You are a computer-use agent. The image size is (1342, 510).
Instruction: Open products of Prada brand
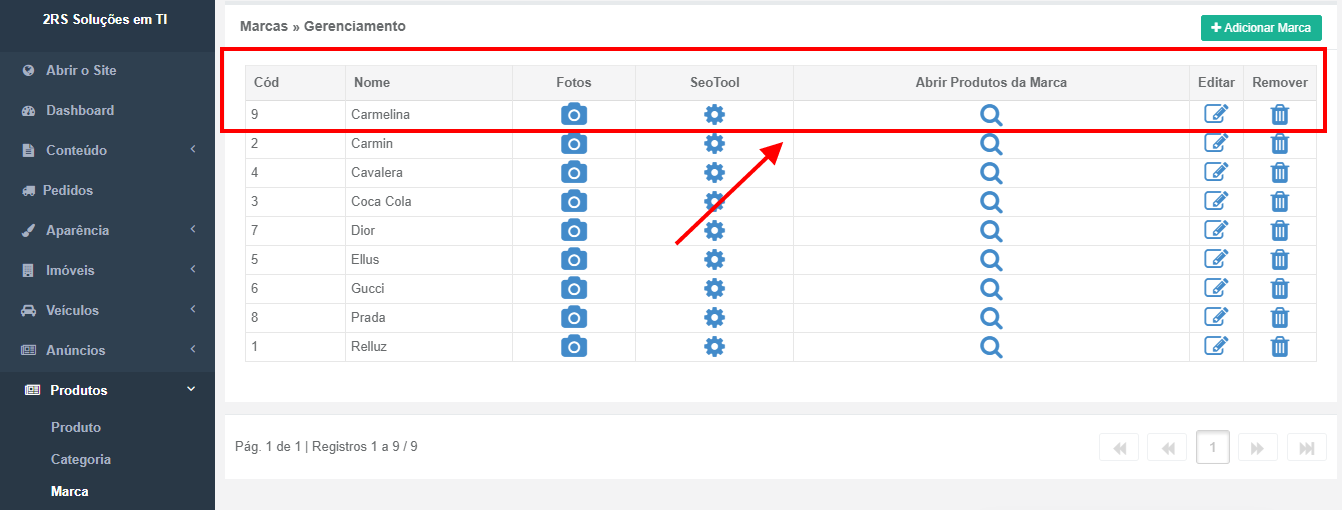991,317
